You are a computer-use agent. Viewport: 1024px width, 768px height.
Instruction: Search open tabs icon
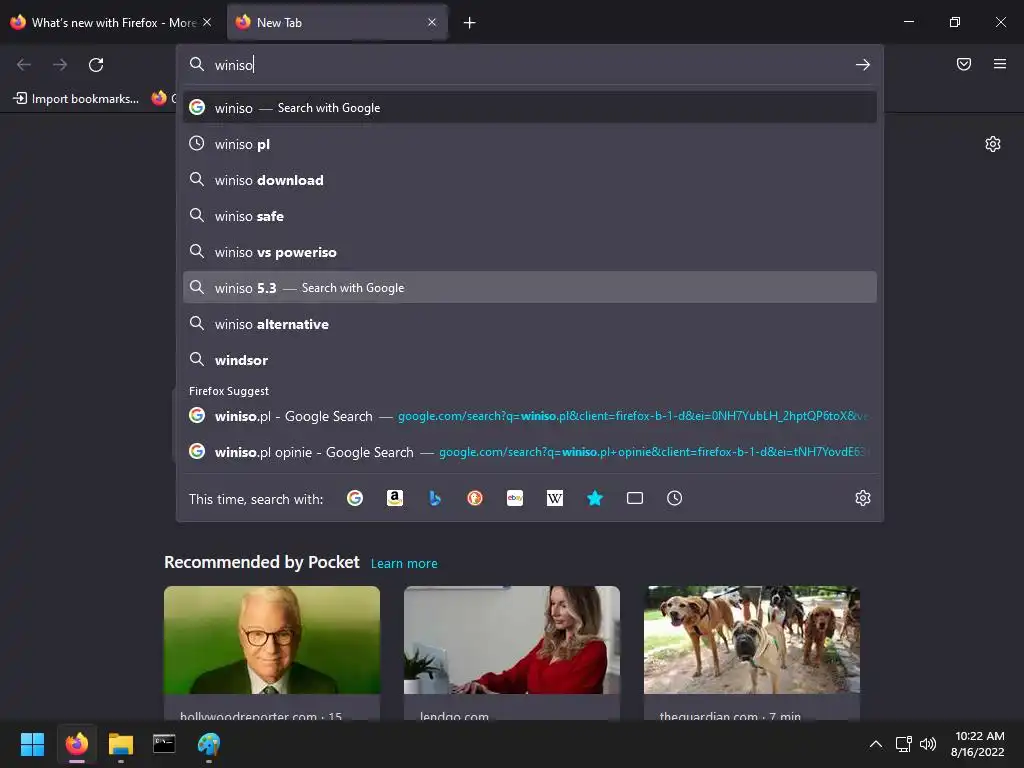point(635,498)
